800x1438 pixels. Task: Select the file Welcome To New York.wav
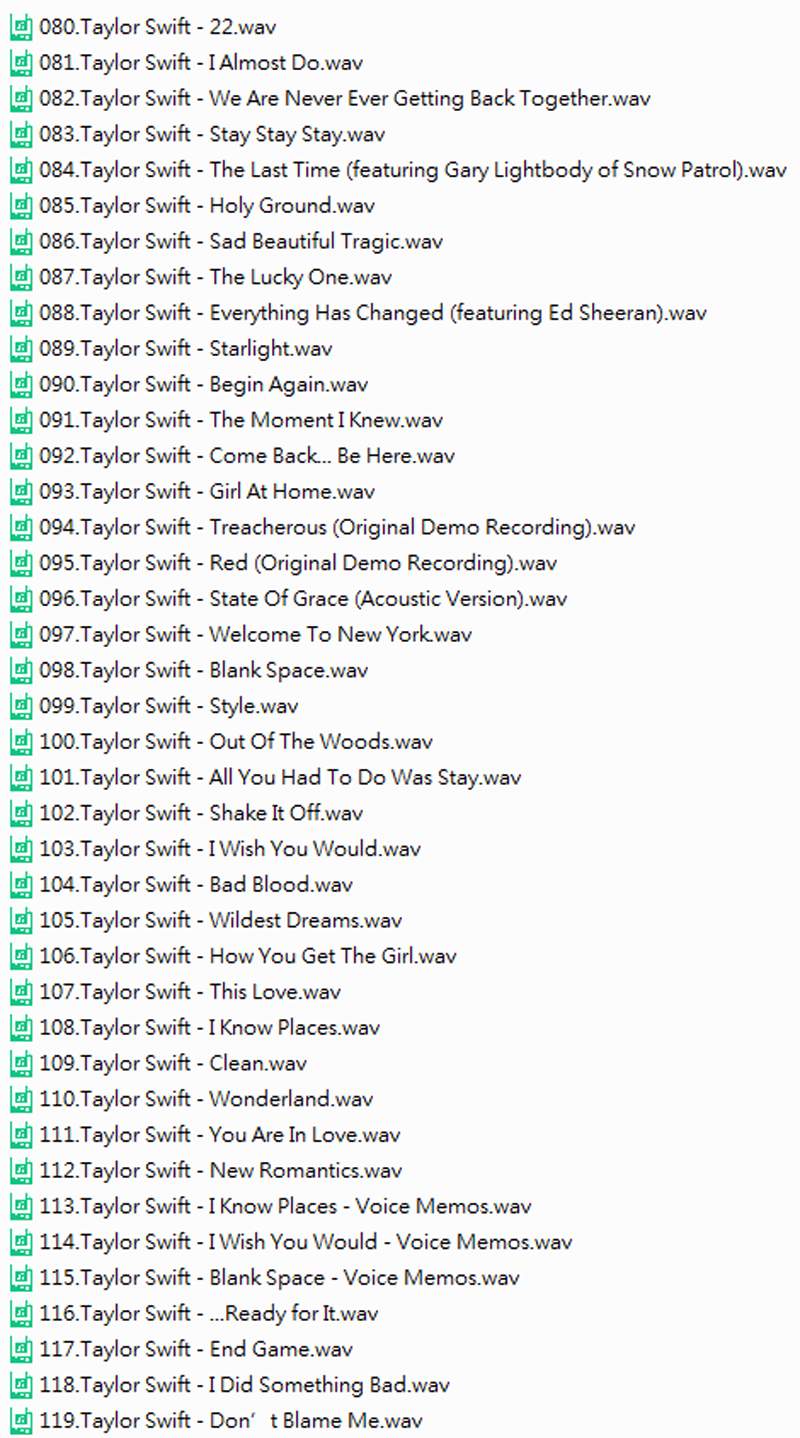255,635
